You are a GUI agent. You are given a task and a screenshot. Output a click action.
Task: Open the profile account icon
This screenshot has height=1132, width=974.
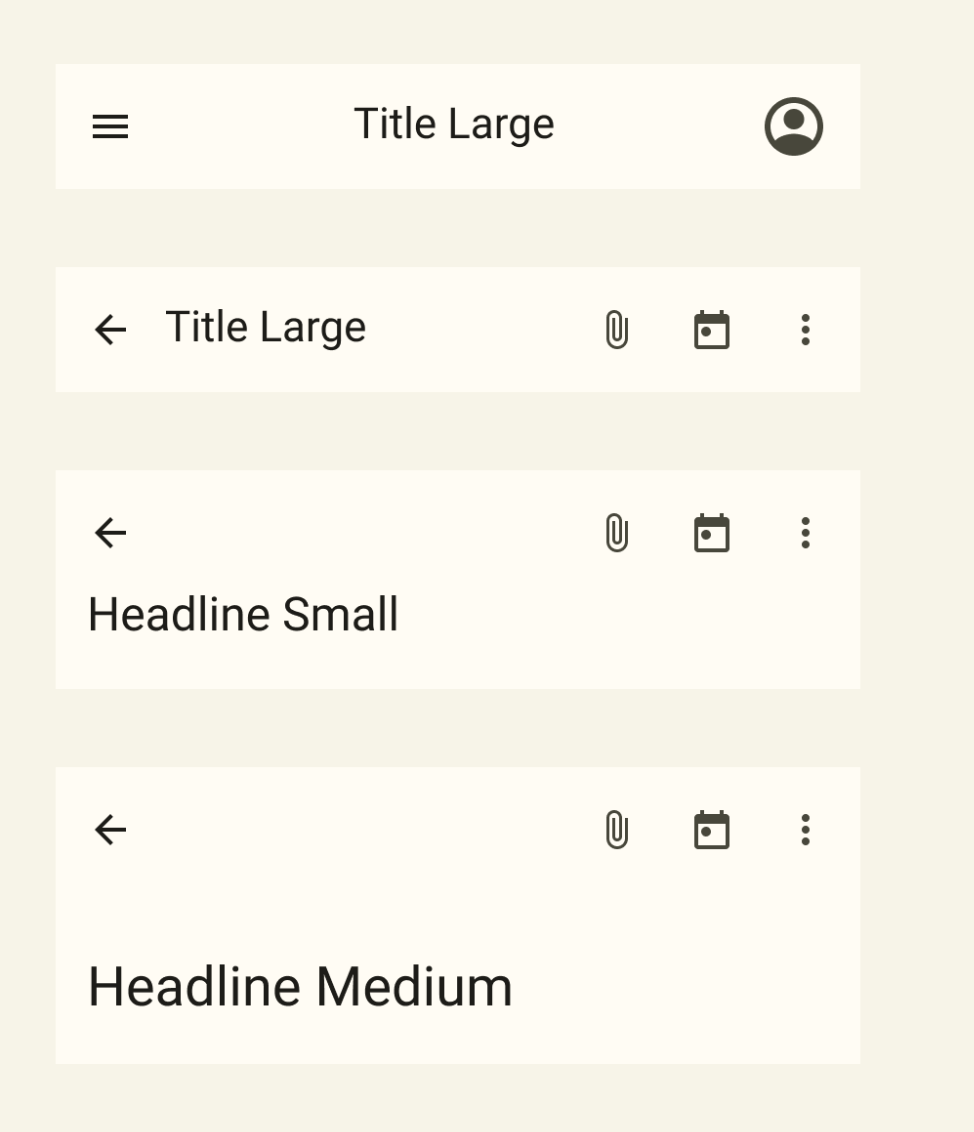(x=793, y=126)
